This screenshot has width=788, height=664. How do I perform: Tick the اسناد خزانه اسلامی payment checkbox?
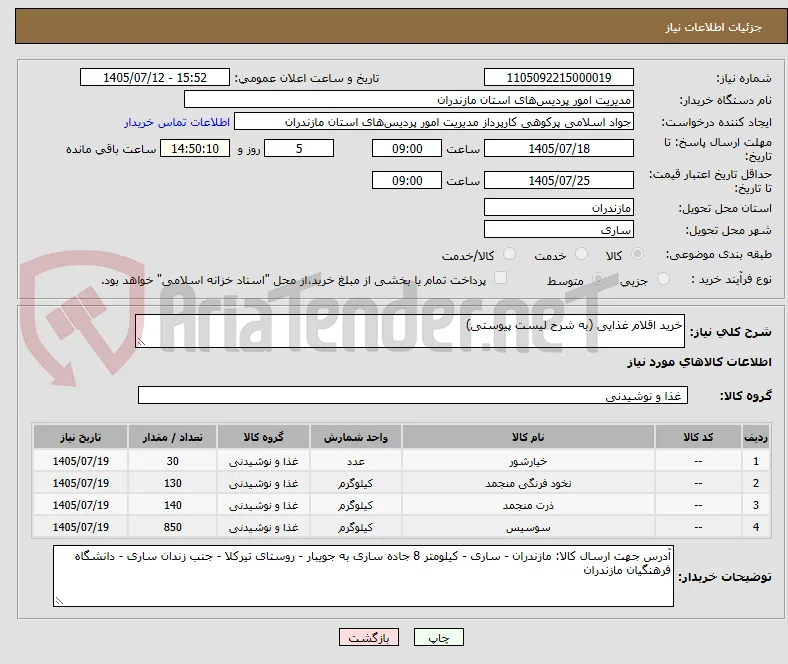click(x=501, y=278)
